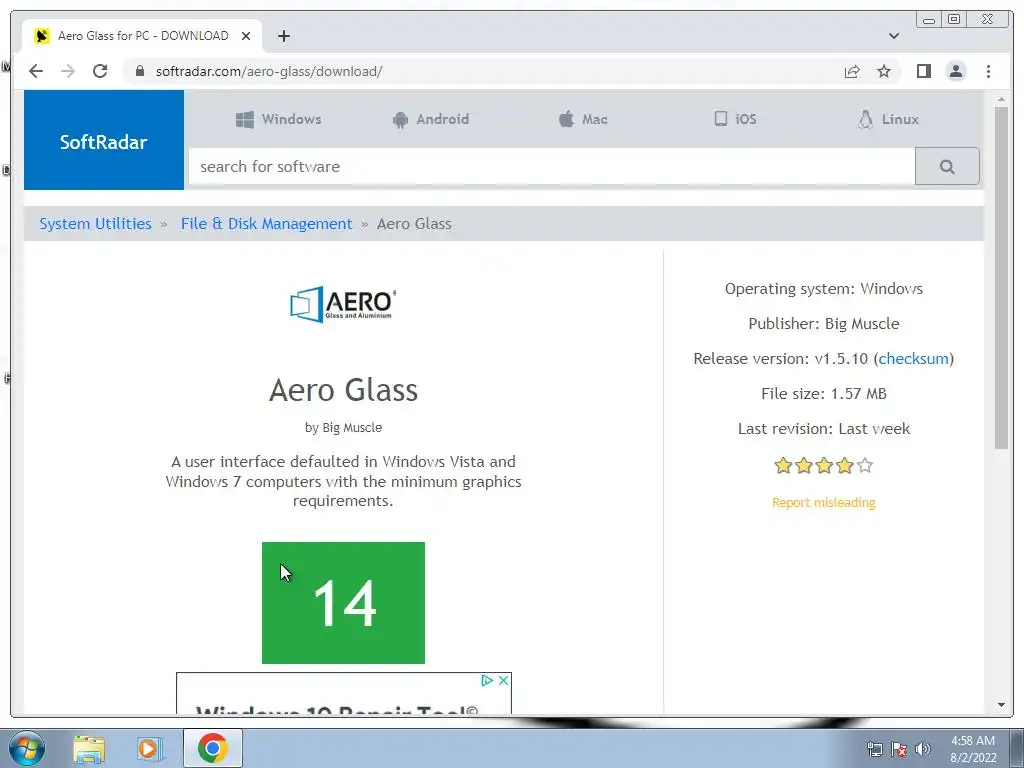Viewport: 1024px width, 768px height.
Task: Bookmark this page with the star
Action: tap(884, 71)
